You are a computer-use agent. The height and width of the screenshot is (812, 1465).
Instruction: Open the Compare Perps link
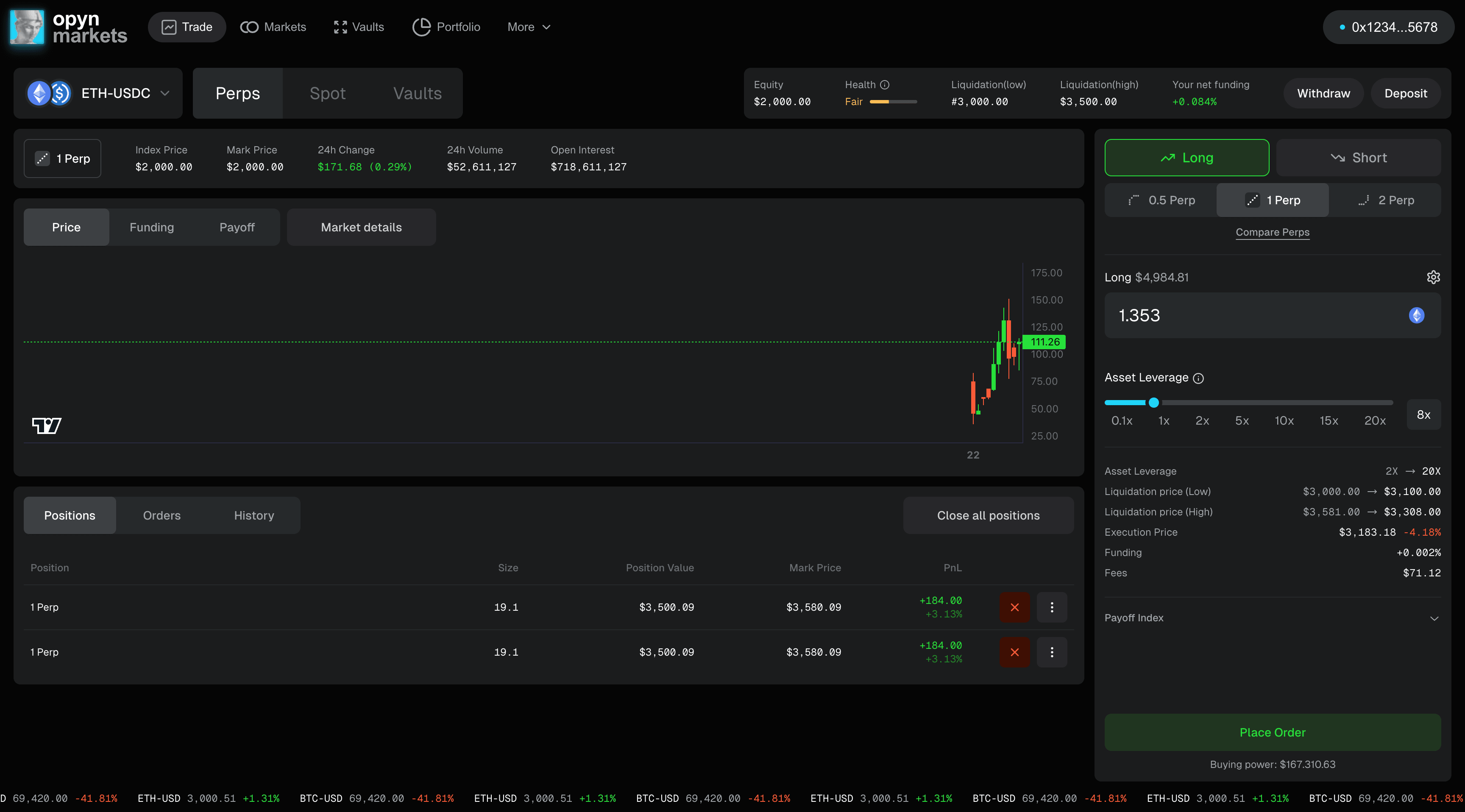1273,232
